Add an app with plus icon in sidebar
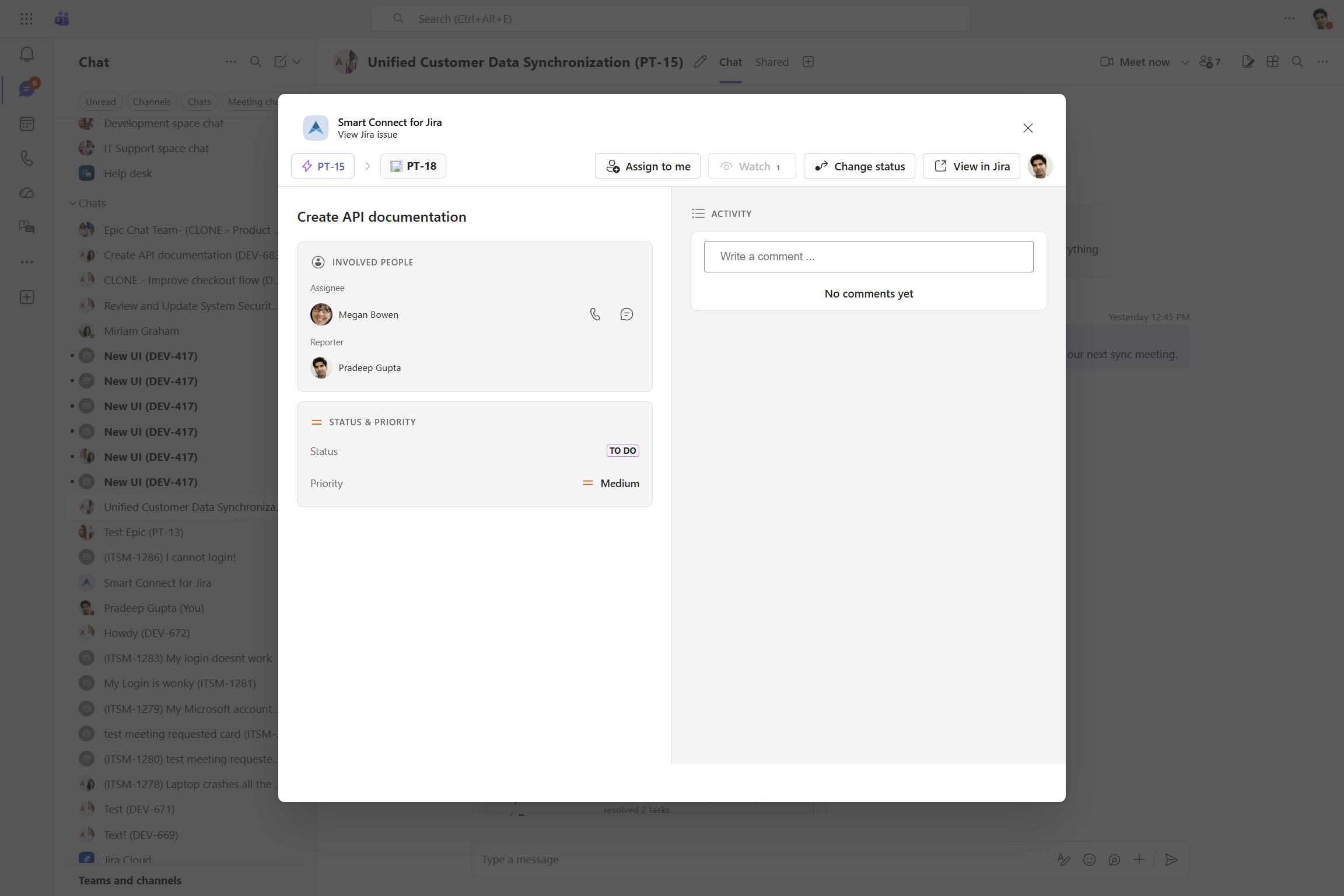 (27, 297)
